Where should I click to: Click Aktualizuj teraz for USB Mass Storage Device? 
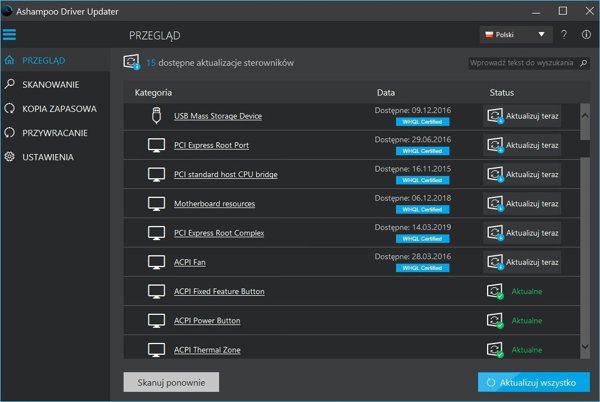(522, 116)
